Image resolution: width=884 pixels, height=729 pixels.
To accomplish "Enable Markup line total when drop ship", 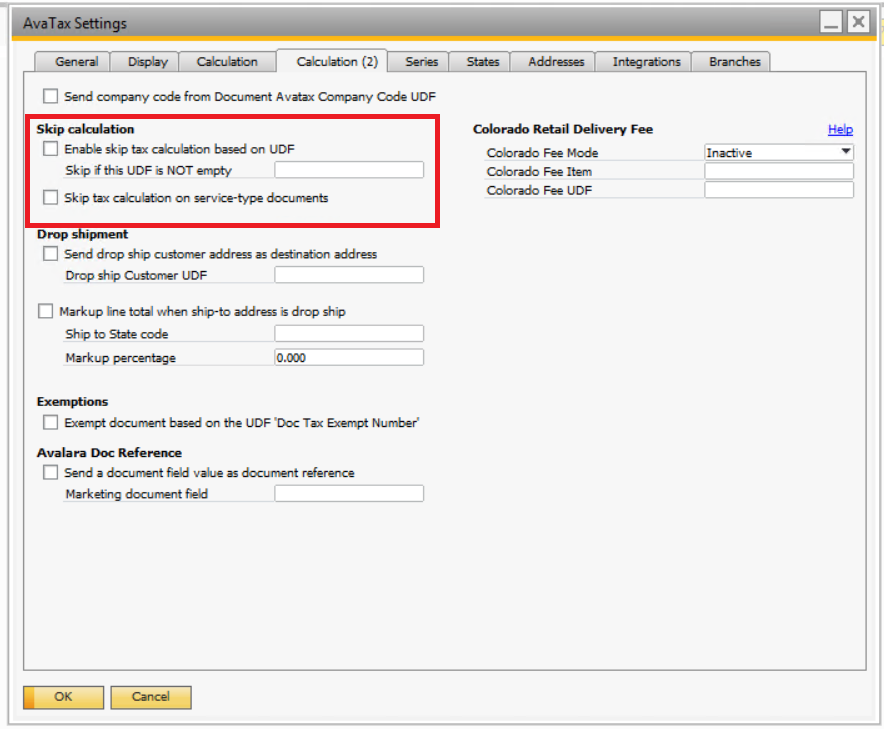I will pyautogui.click(x=46, y=311).
